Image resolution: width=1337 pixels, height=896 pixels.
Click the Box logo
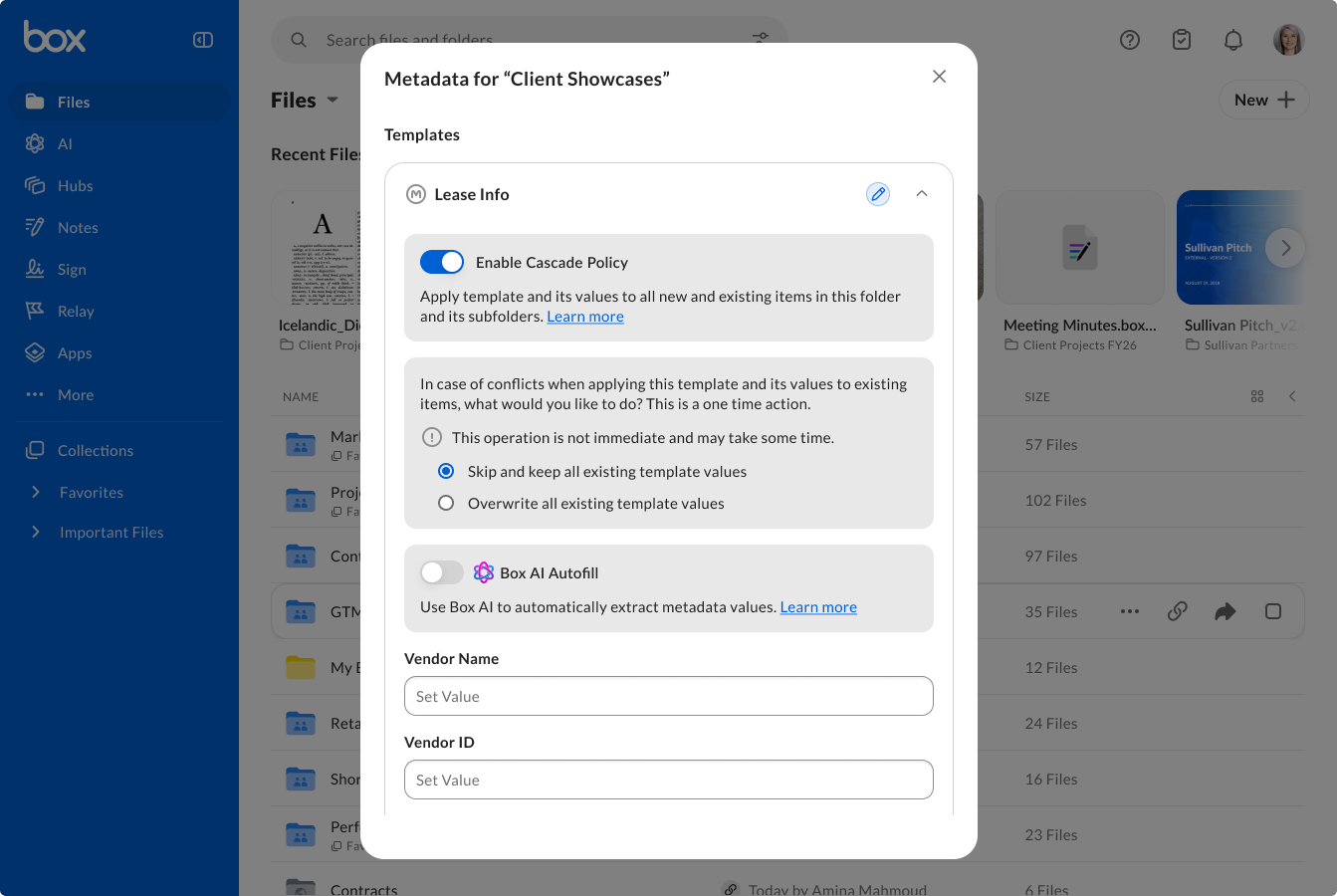click(x=55, y=37)
